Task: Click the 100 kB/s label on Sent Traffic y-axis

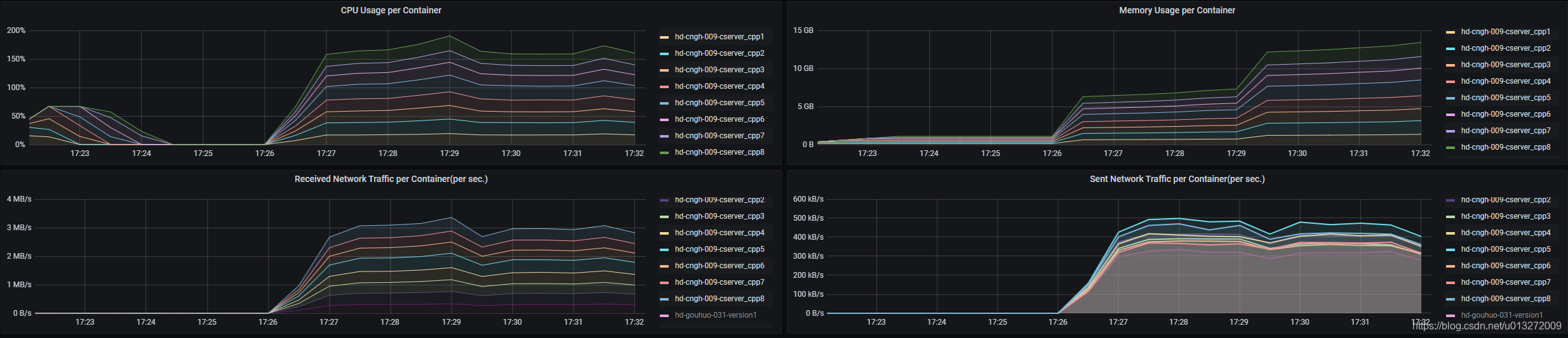Action: [x=808, y=294]
